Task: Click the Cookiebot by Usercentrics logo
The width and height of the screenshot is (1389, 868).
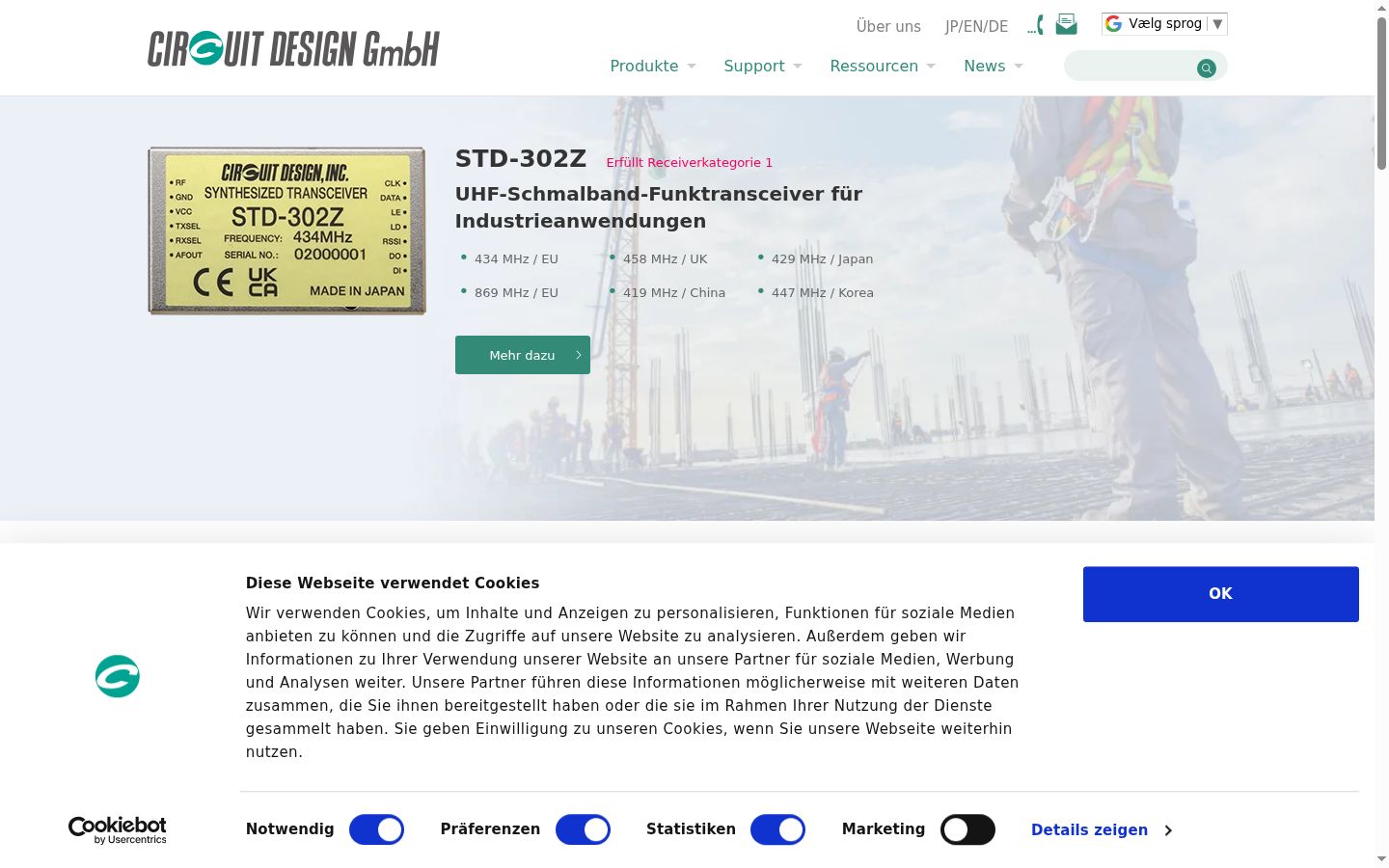Action: [117, 829]
